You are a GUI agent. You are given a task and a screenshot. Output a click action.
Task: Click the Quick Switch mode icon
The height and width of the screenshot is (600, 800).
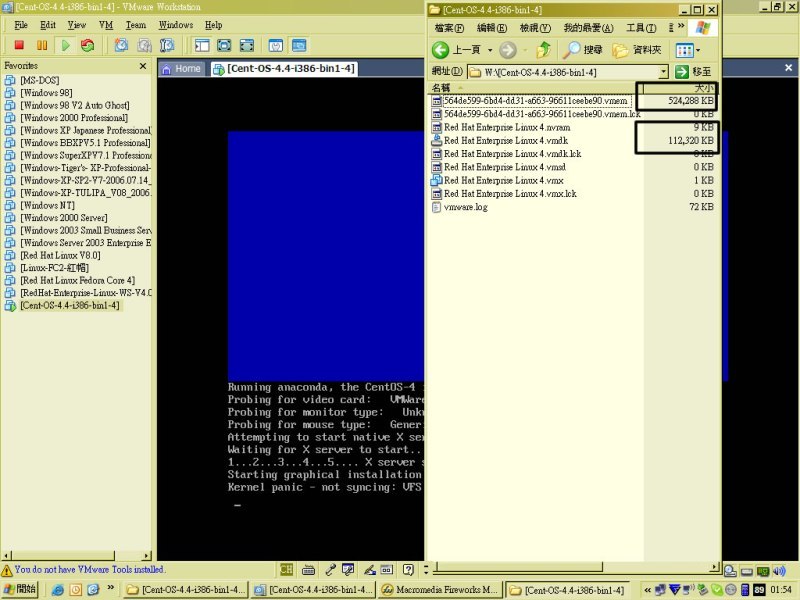coord(224,45)
